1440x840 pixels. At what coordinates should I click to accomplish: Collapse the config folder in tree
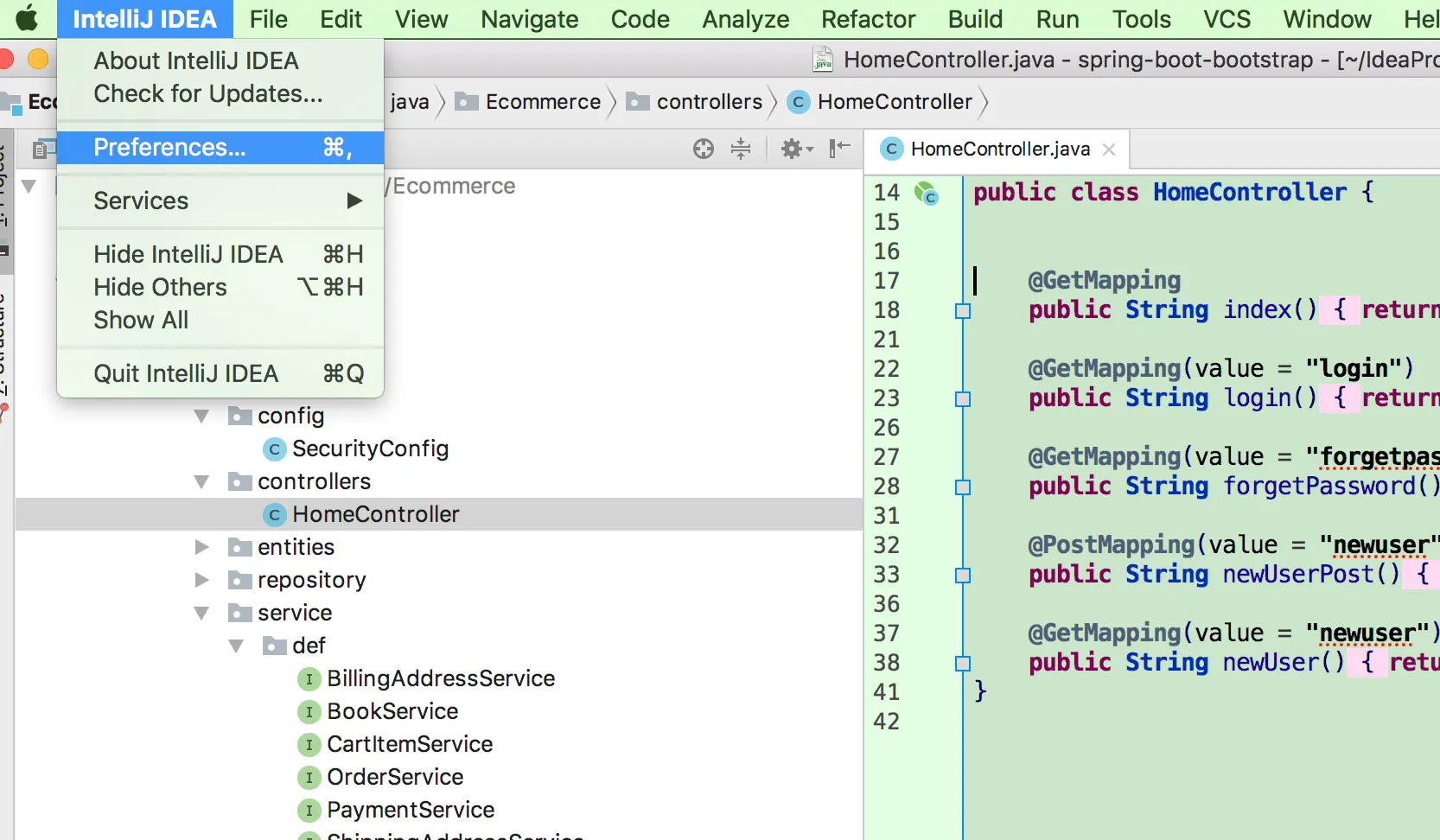(x=202, y=417)
